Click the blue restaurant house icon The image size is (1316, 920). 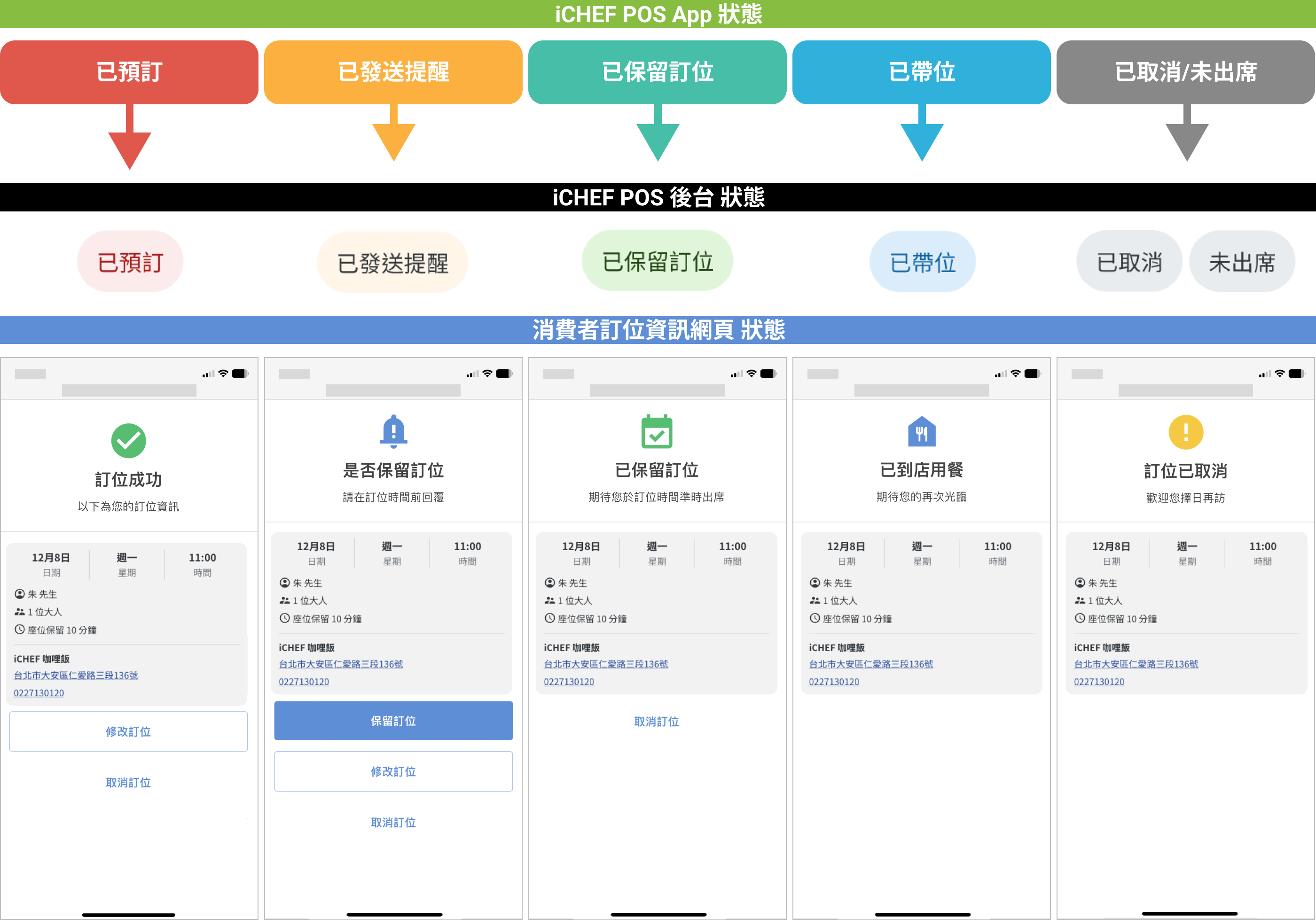click(x=922, y=431)
